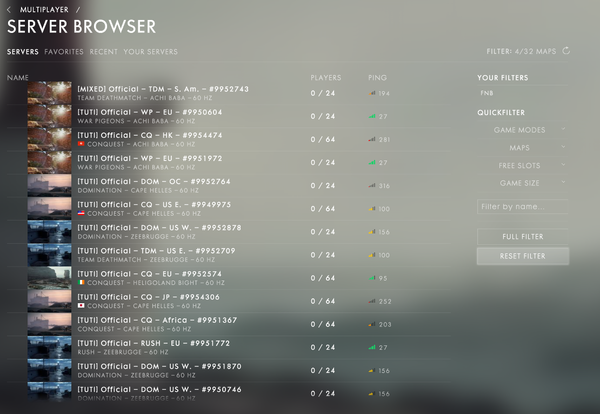The image size is (600, 414).
Task: Click Quickfilter heading
Action: 501,112
